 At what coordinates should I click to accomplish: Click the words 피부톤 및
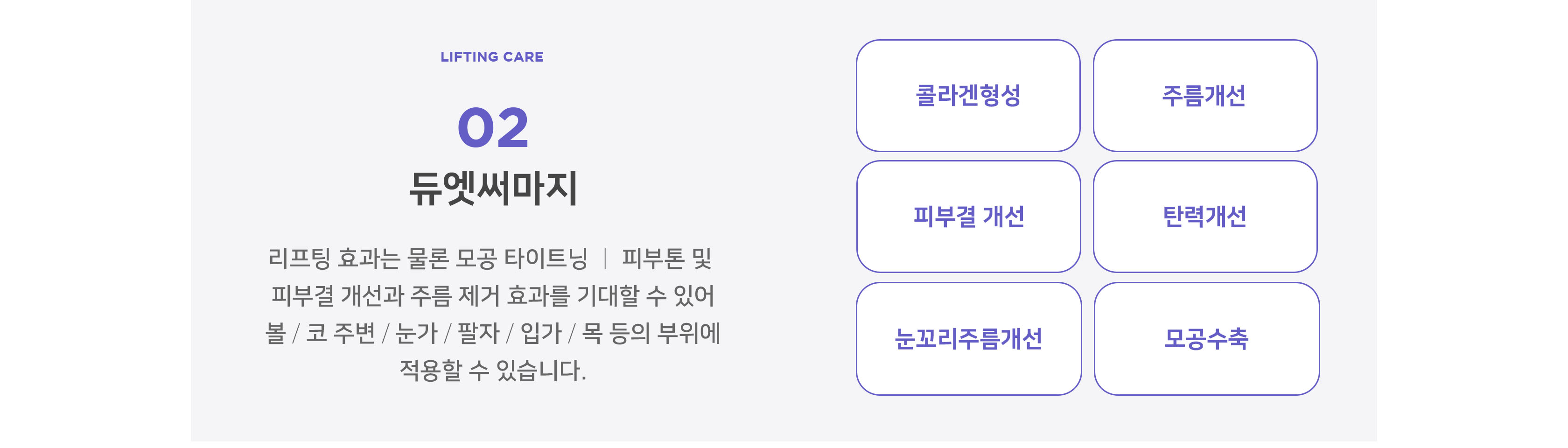click(x=667, y=258)
